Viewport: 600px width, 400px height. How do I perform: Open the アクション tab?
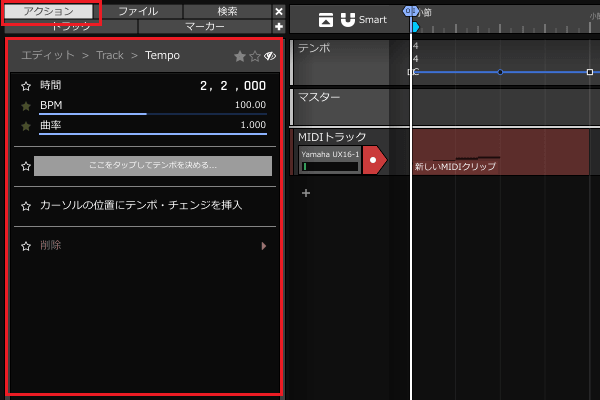[x=50, y=11]
